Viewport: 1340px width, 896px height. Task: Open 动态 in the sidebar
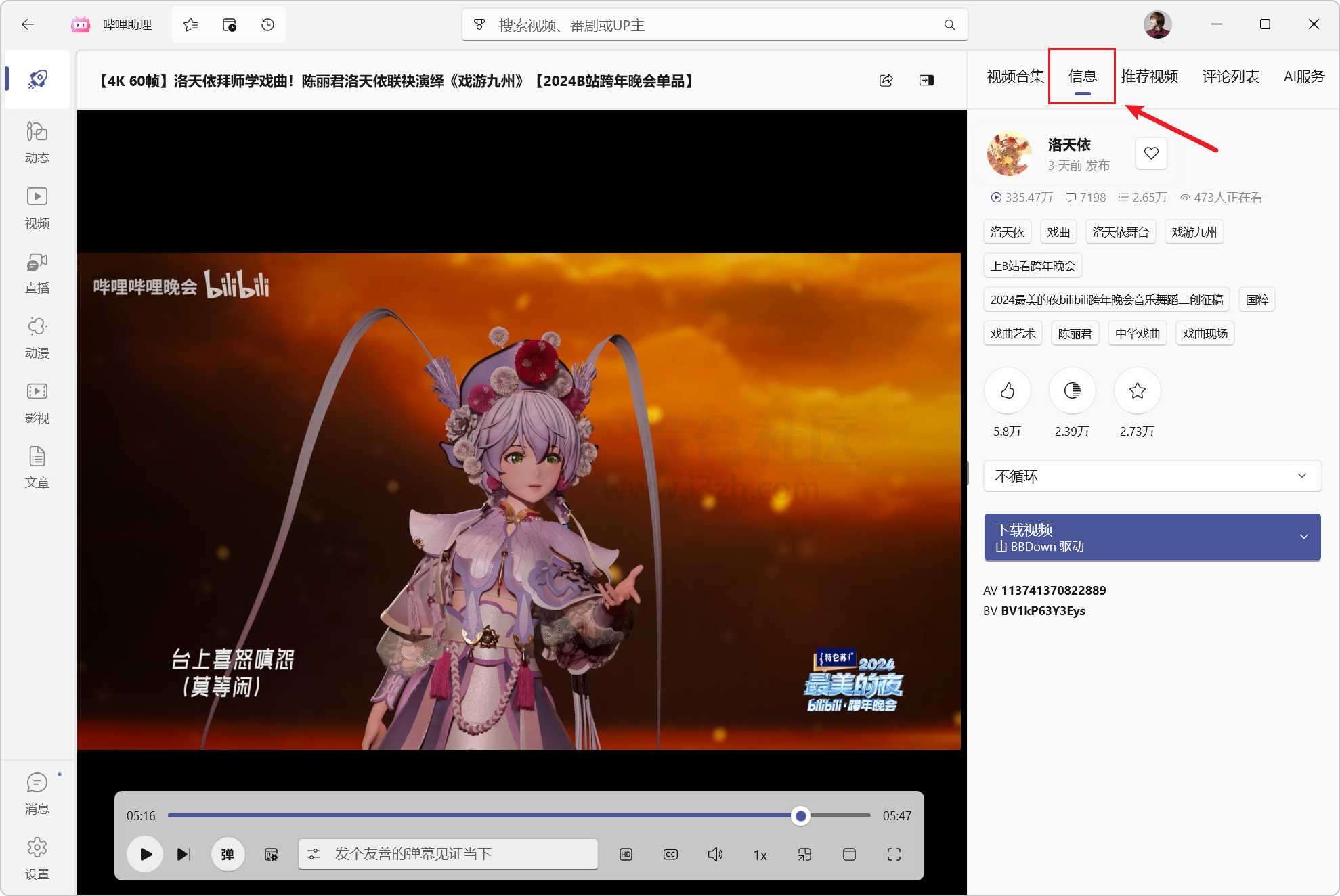tap(37, 143)
